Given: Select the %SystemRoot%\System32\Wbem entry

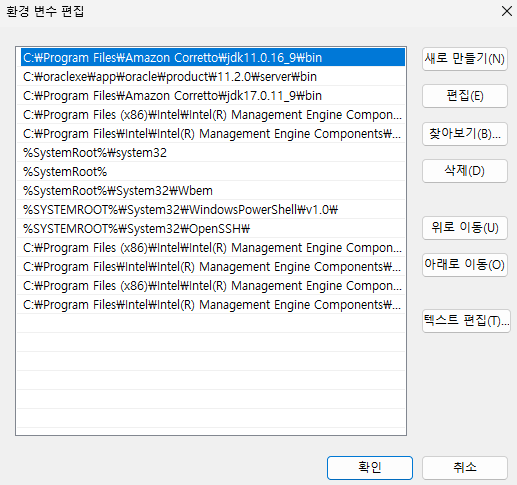Looking at the screenshot, I should pos(211,191).
